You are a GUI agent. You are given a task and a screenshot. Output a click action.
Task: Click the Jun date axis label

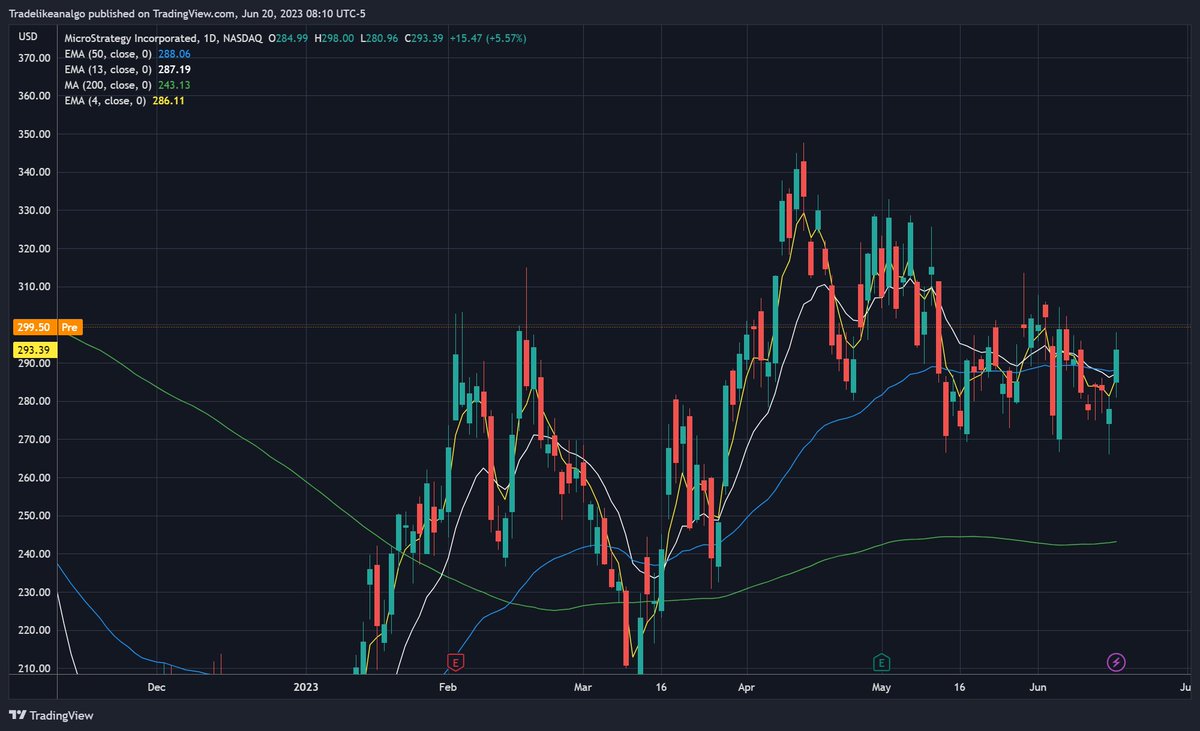pyautogui.click(x=1038, y=687)
